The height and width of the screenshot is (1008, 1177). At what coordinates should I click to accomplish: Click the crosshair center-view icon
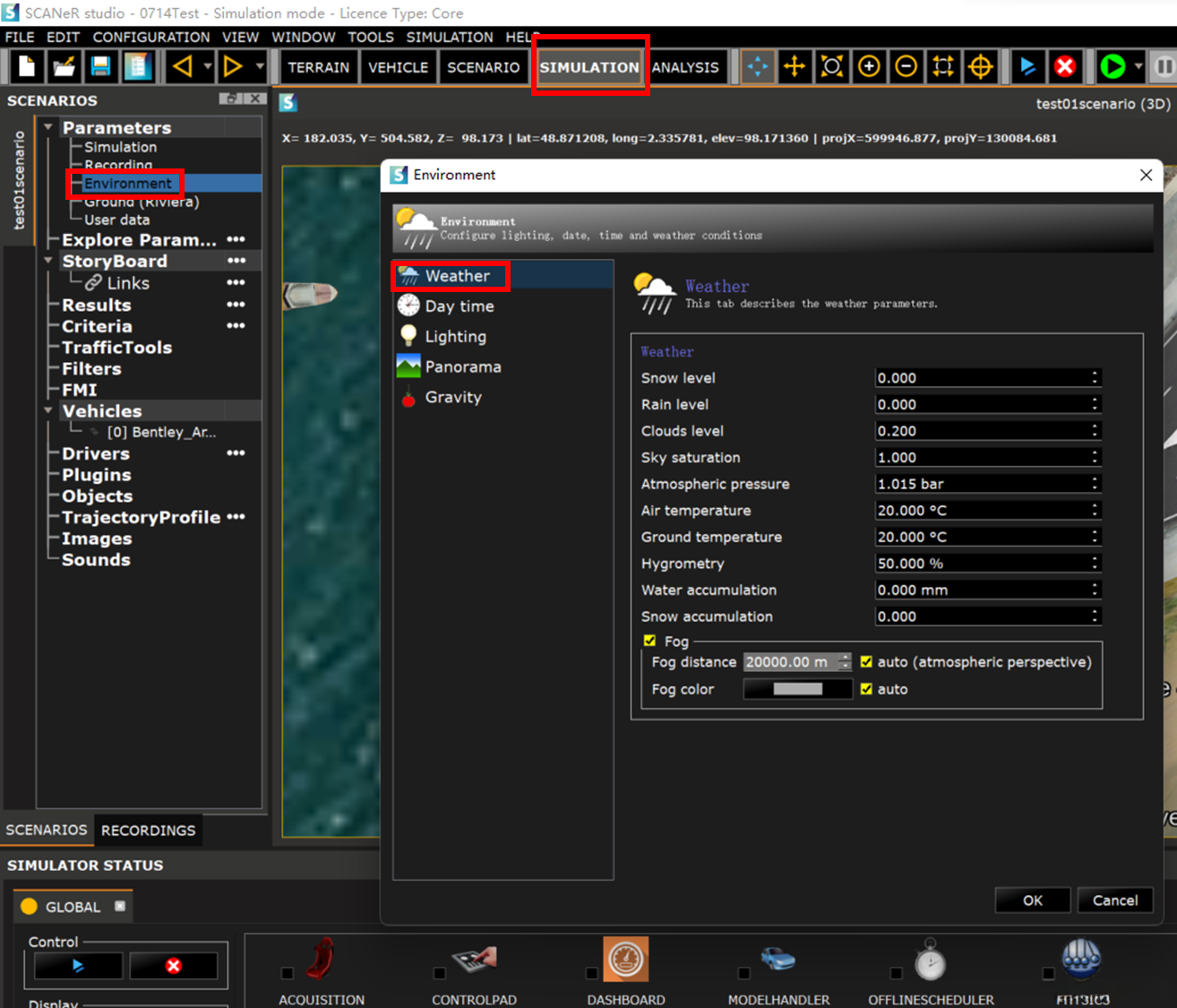[981, 66]
